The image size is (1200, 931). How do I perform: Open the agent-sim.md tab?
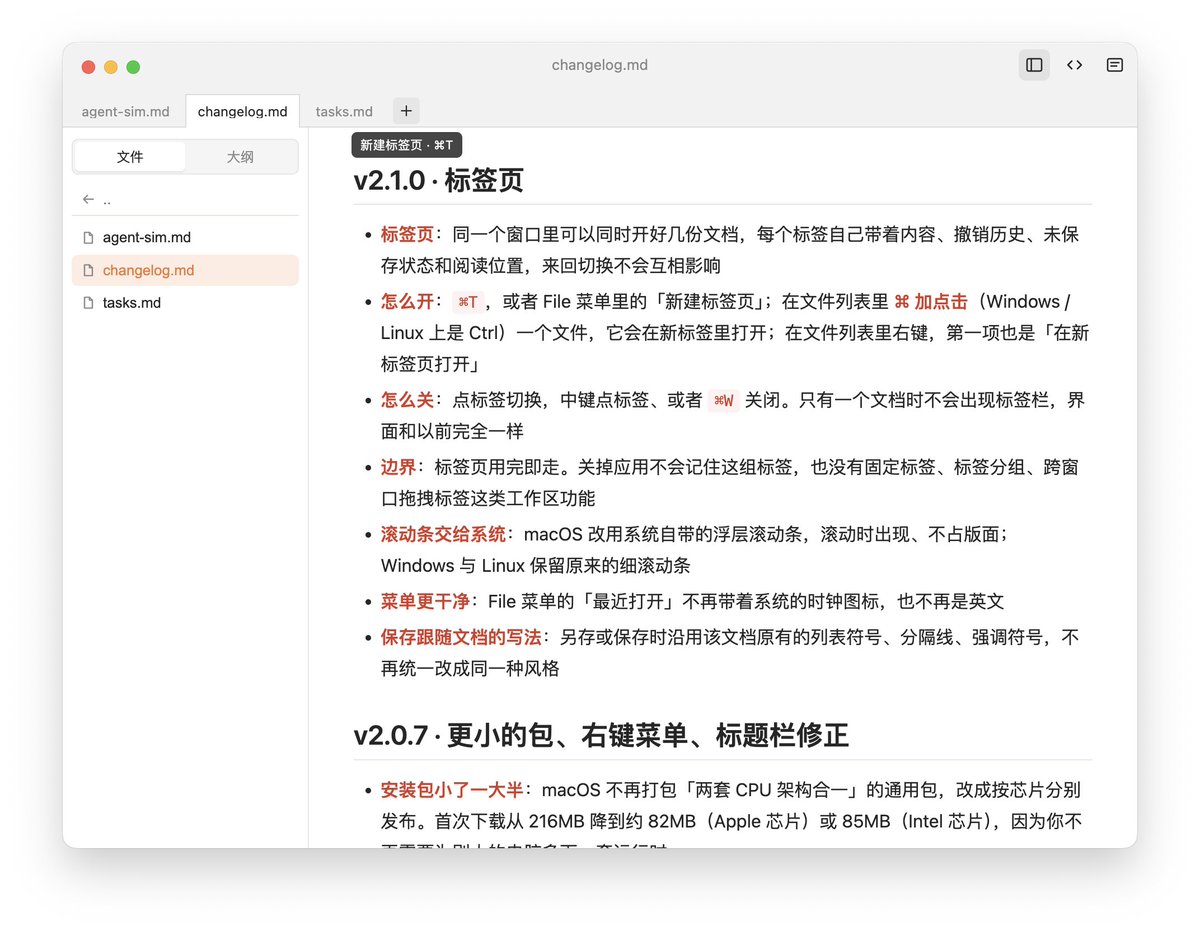126,111
